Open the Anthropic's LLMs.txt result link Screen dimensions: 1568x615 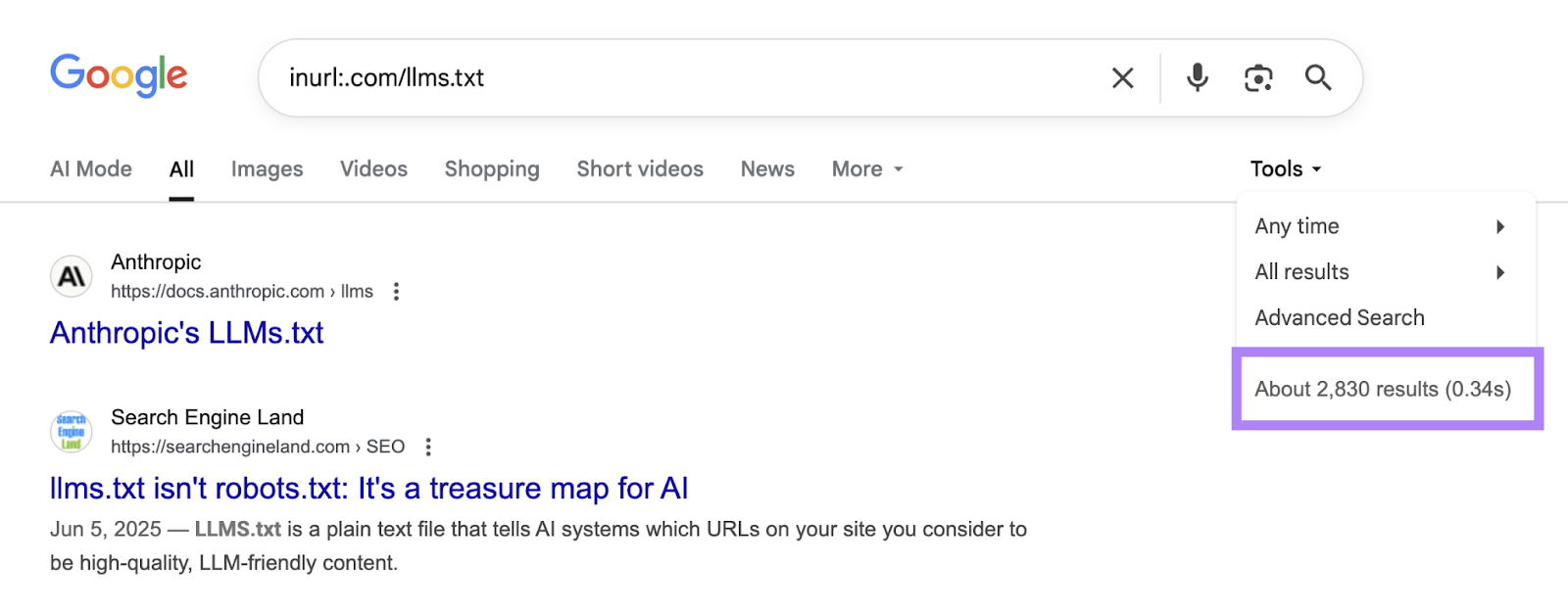tap(186, 333)
